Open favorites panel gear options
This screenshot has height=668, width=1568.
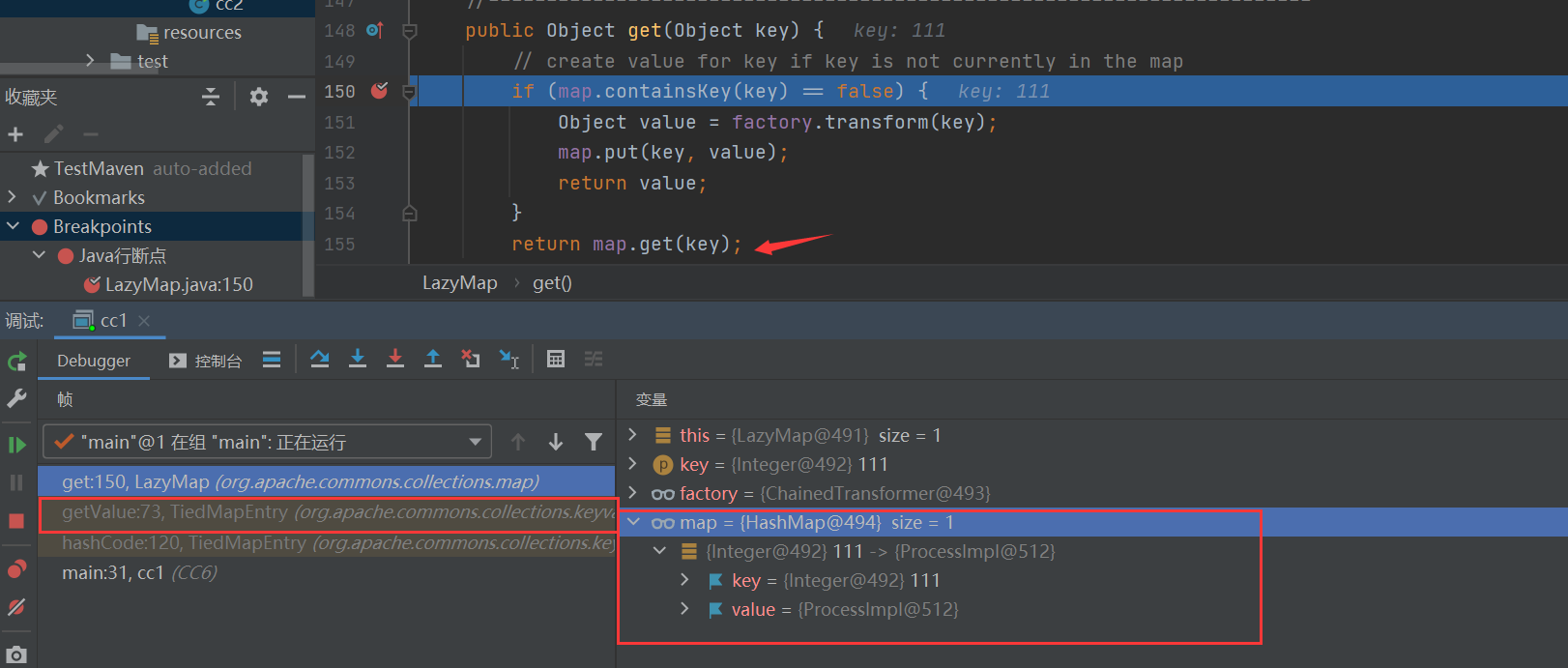259,97
